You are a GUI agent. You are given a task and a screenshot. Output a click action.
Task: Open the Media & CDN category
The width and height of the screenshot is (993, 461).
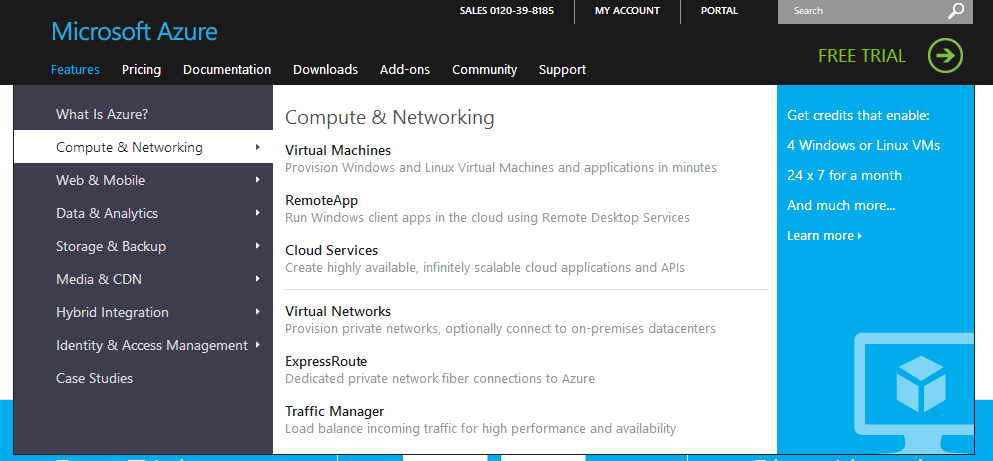tap(99, 279)
